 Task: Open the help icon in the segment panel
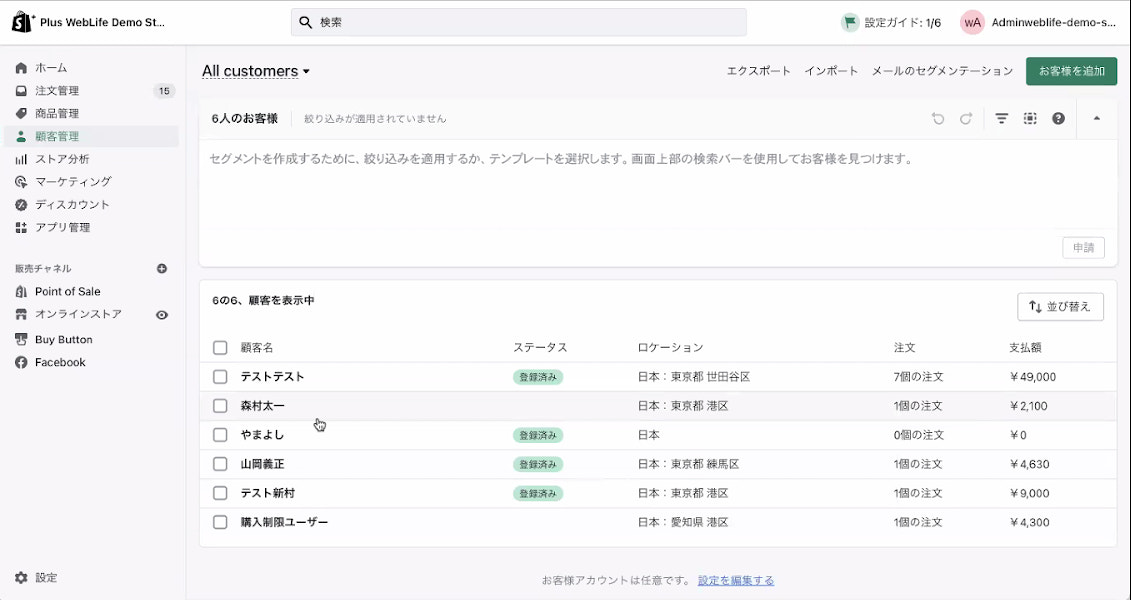click(1058, 118)
